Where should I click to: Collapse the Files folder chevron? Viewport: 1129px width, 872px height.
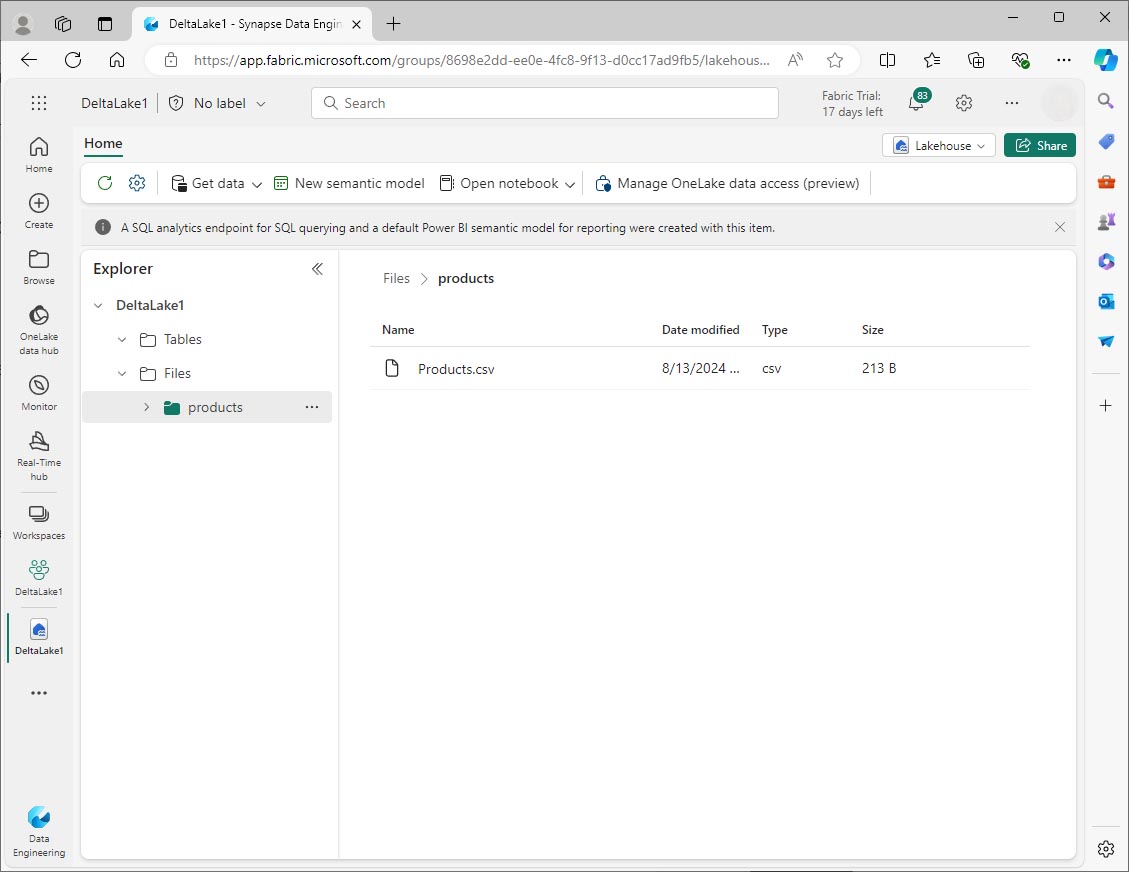tap(122, 373)
